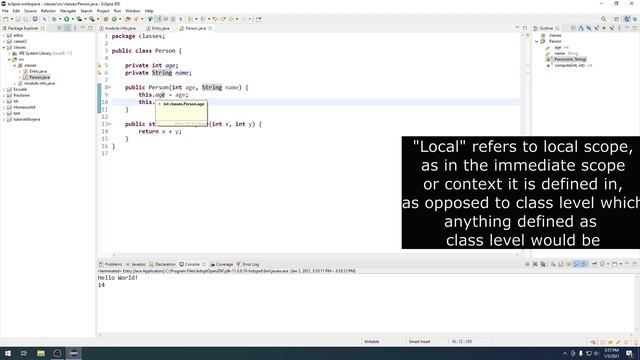Switch to the module-info.java editor tab
Screen dimensions: 640x360
(x=118, y=28)
